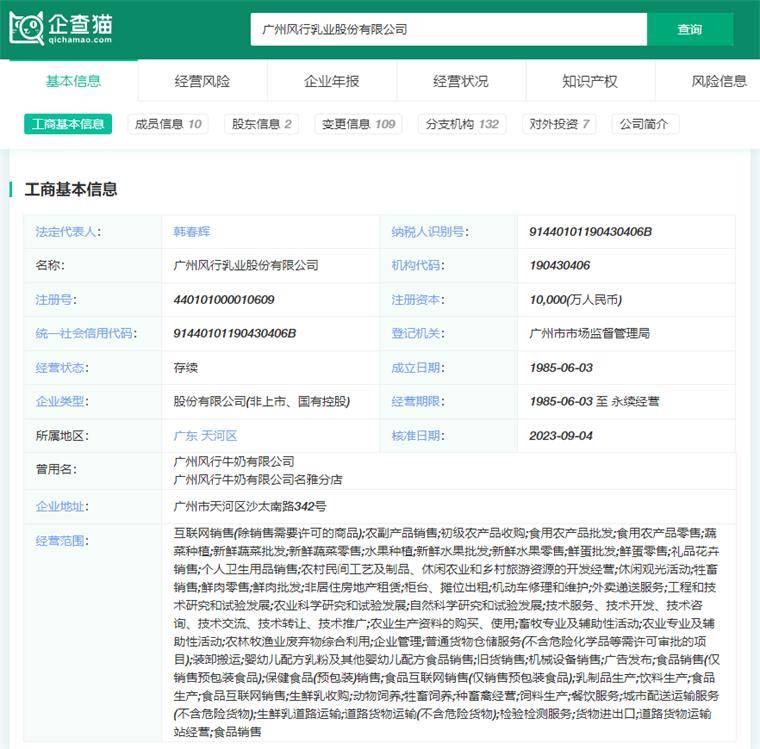Viewport: 760px width, 749px height.
Task: Click the 名称 row company name value
Action: (246, 265)
